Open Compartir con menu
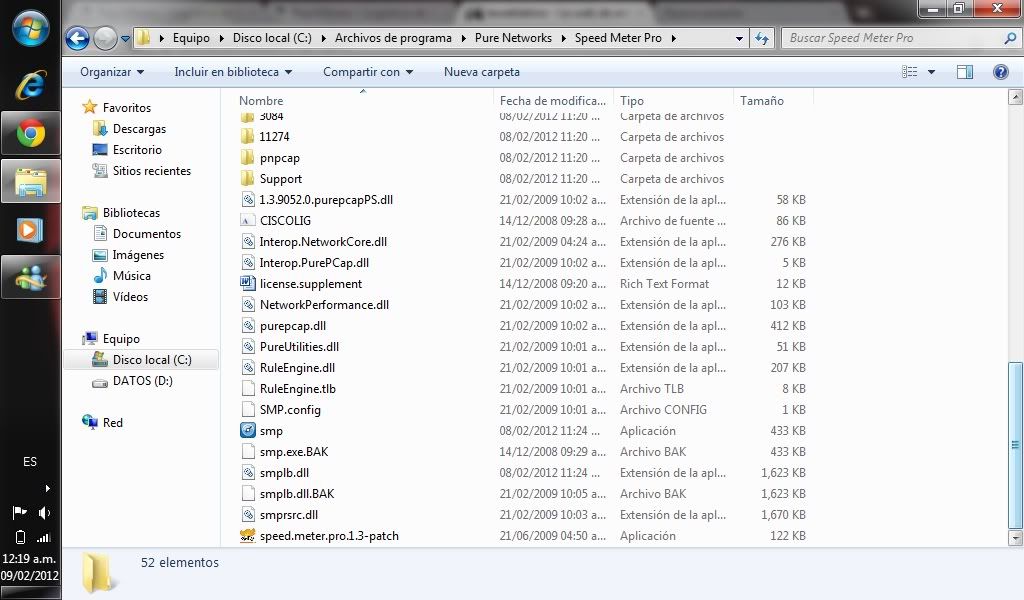 pos(368,72)
